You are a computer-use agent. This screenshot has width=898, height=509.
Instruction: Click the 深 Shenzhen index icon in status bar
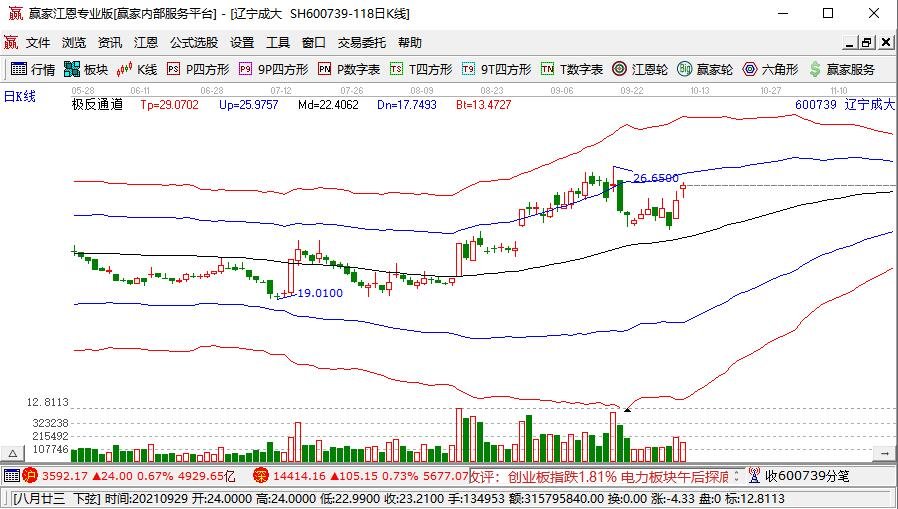pos(261,475)
